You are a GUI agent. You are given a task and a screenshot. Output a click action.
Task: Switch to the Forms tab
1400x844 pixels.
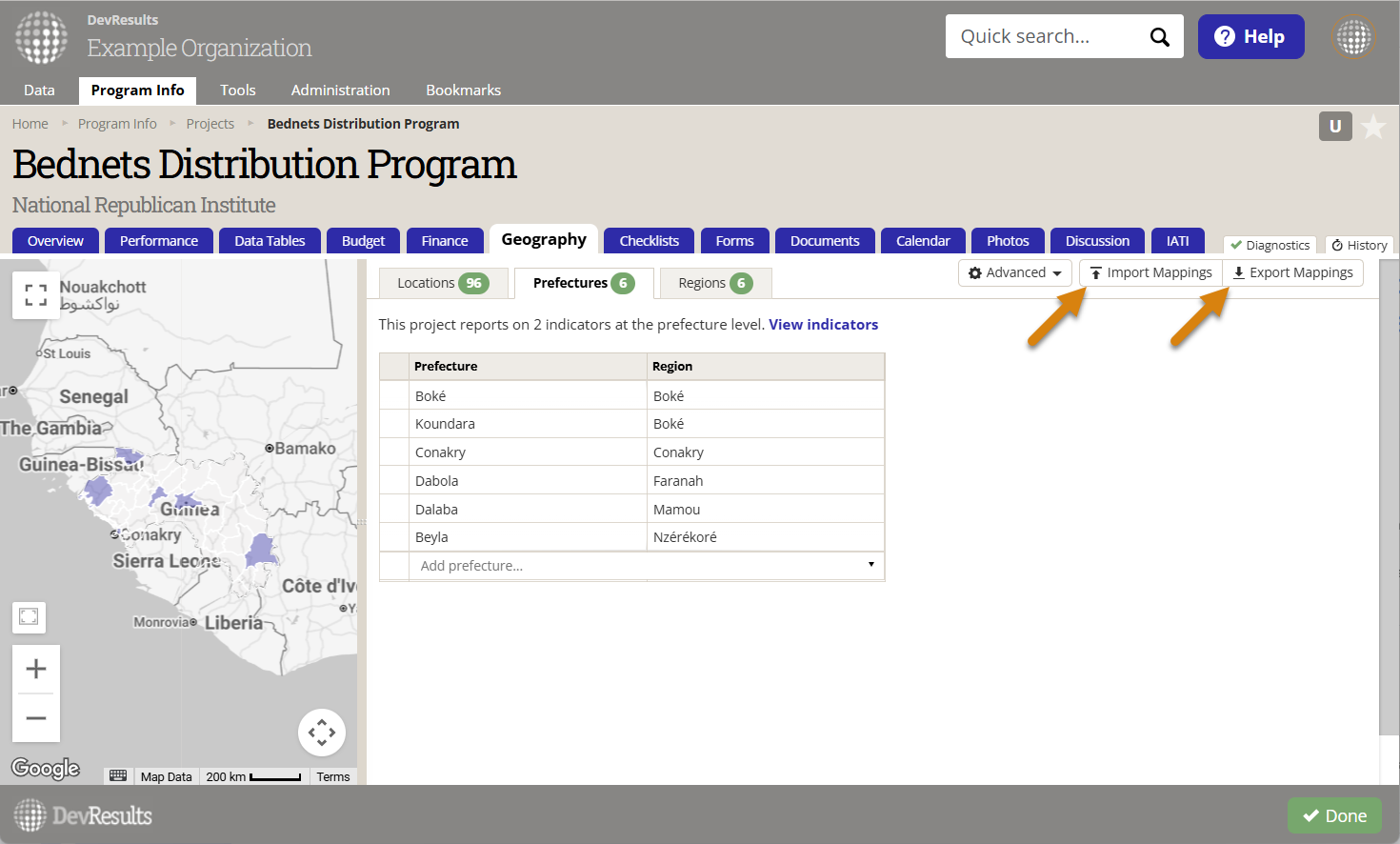(735, 241)
